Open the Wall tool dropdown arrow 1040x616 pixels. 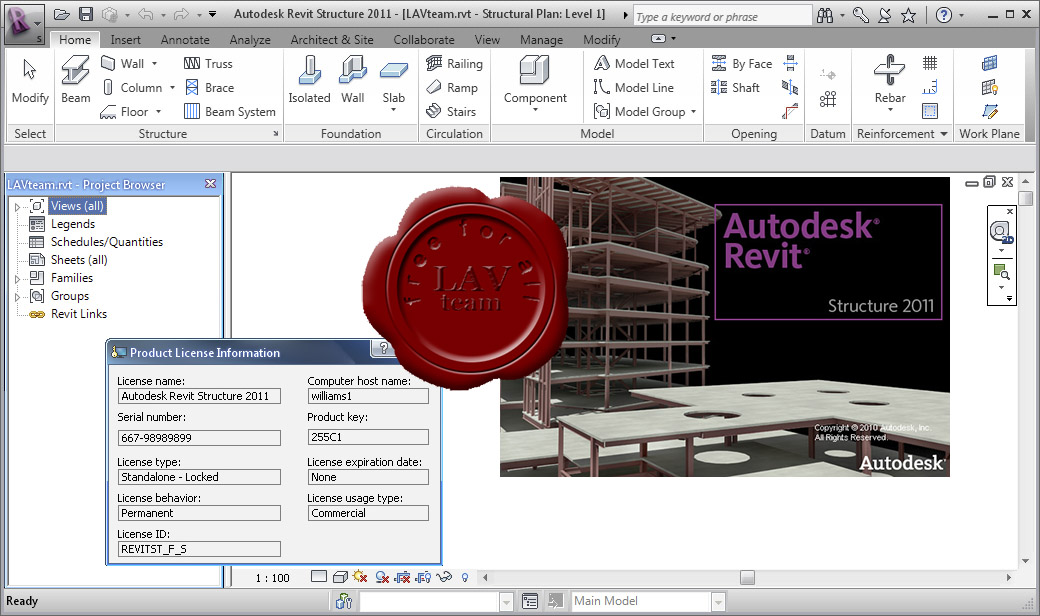(x=155, y=64)
